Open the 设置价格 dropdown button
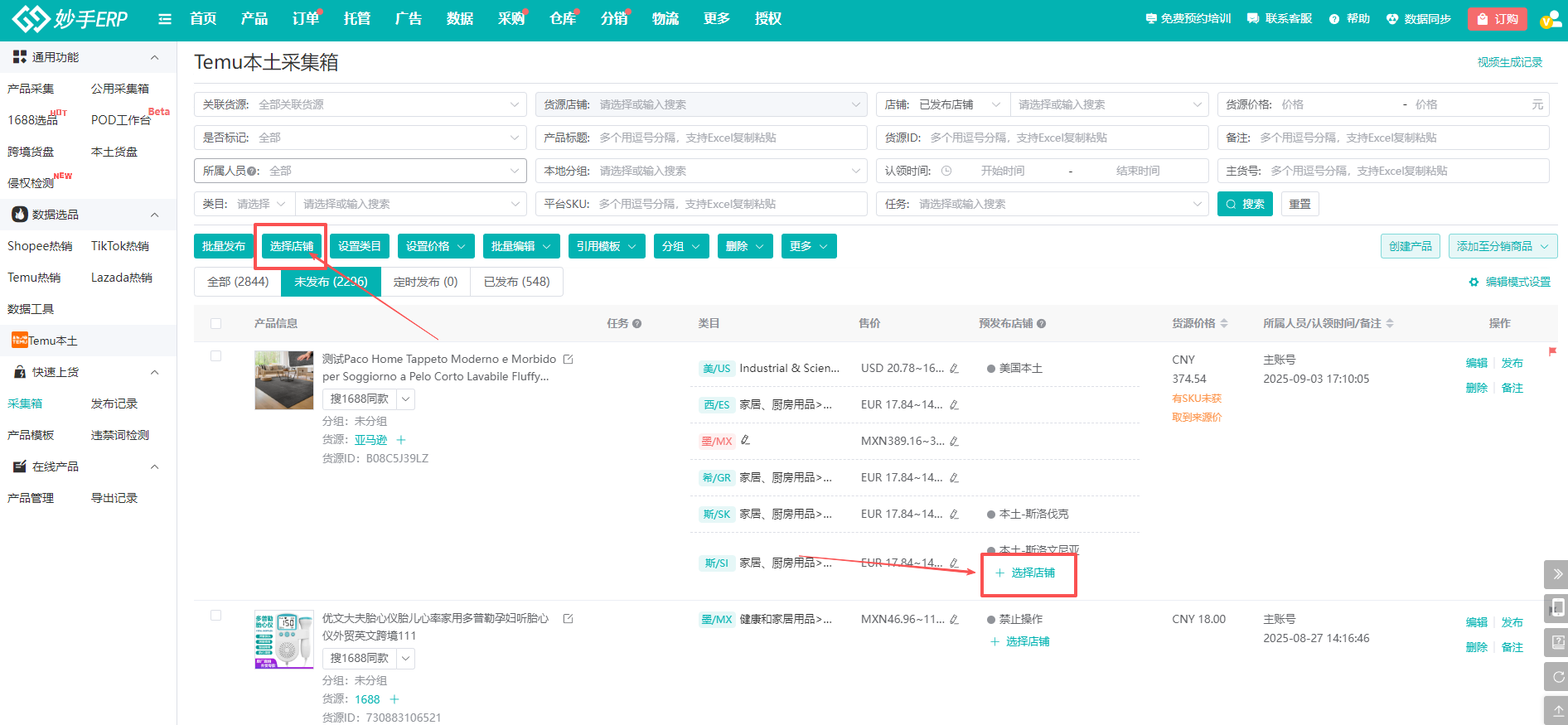 436,246
